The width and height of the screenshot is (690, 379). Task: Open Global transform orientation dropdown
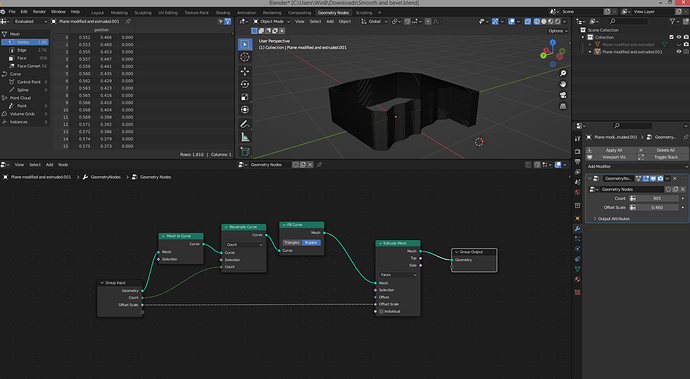pyautogui.click(x=374, y=21)
